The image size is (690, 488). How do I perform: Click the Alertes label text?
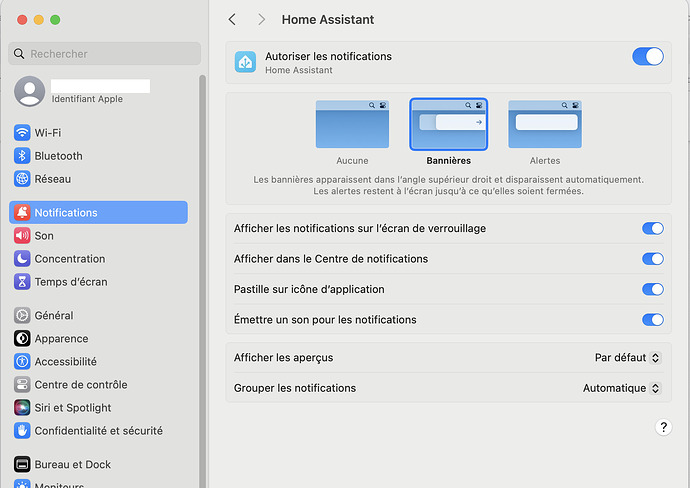tap(545, 161)
